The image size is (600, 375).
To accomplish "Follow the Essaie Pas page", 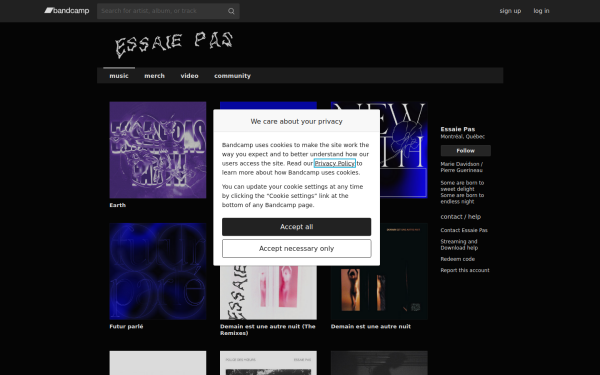I will 466,151.
